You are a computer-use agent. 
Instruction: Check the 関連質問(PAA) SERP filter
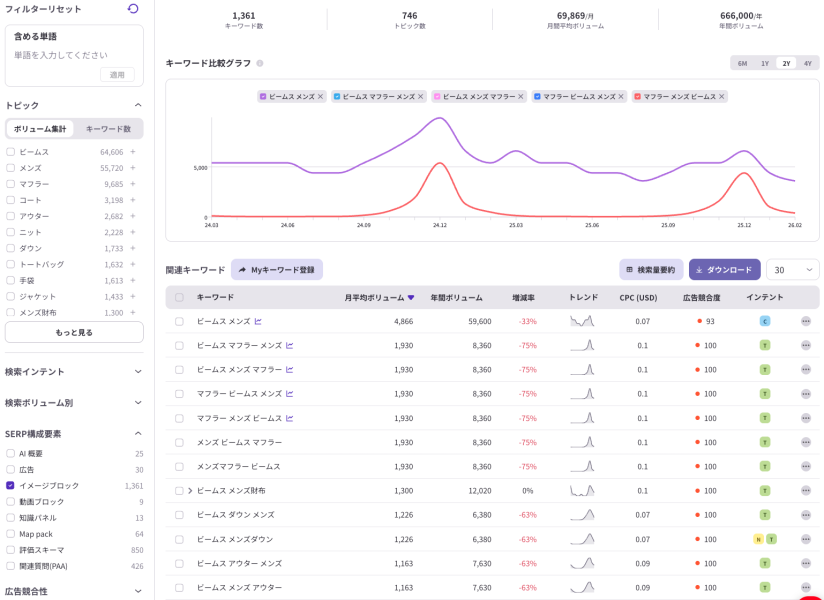pos(11,566)
